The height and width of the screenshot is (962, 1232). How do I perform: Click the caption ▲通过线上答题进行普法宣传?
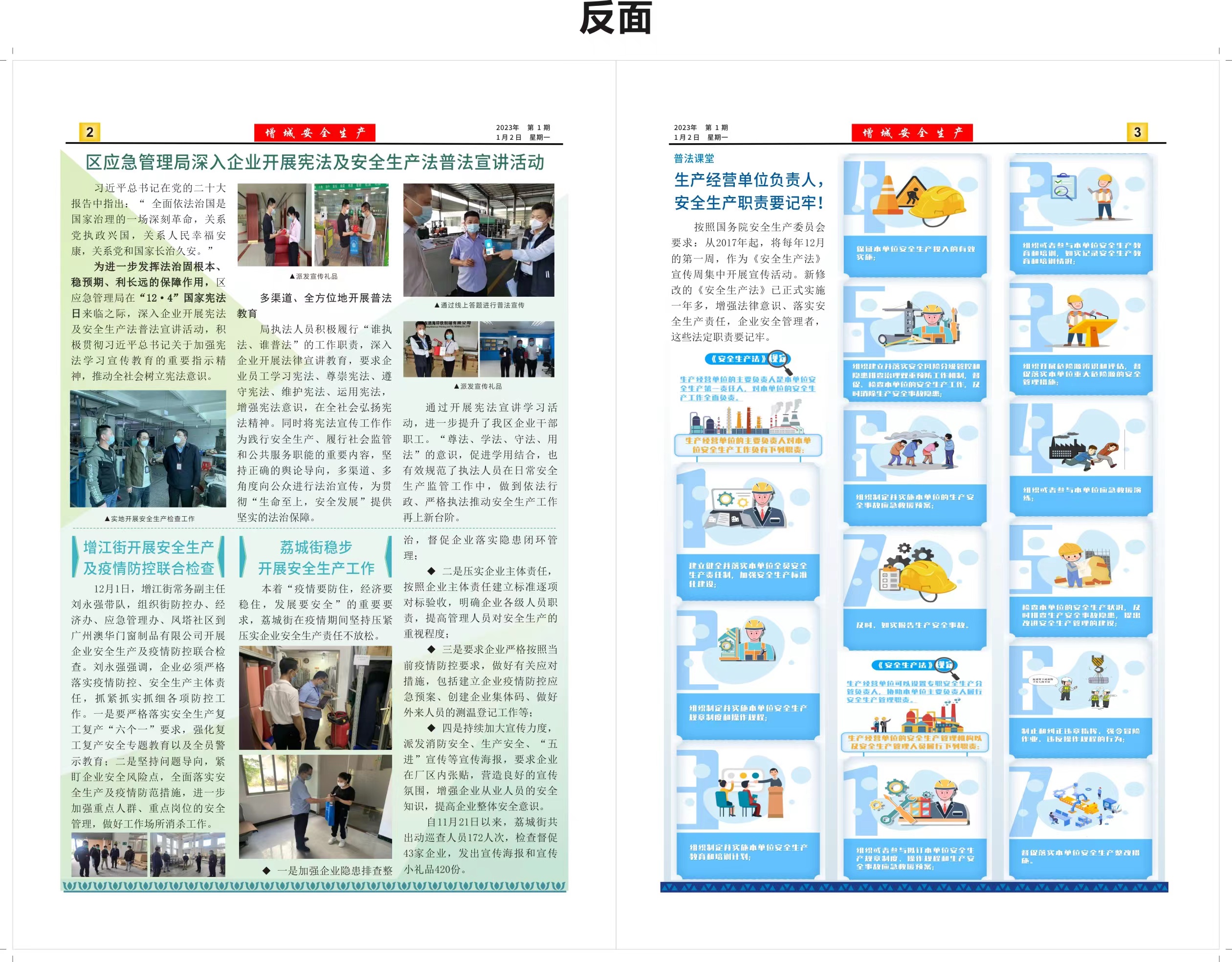tap(479, 305)
